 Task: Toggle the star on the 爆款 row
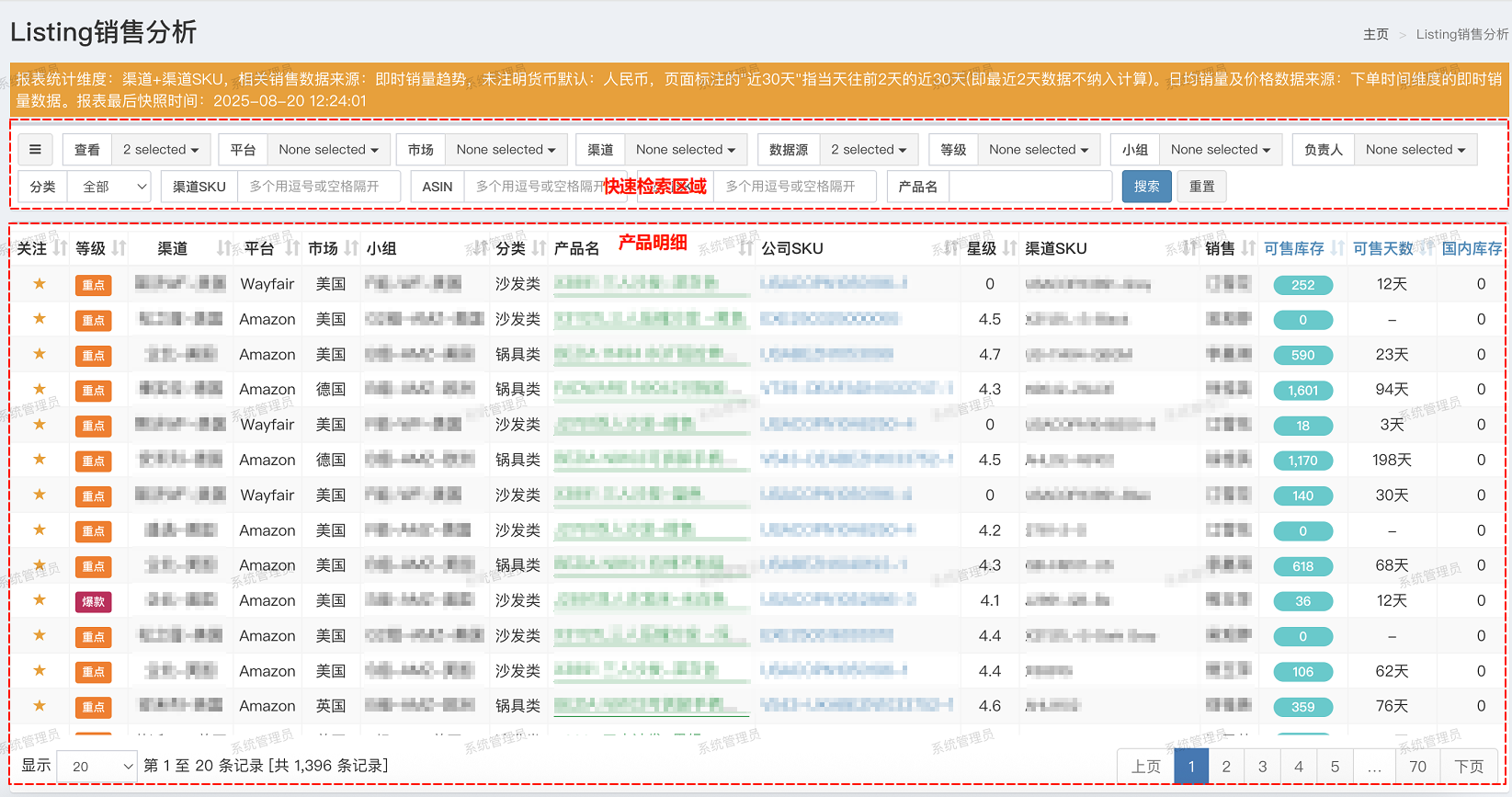pyautogui.click(x=40, y=600)
